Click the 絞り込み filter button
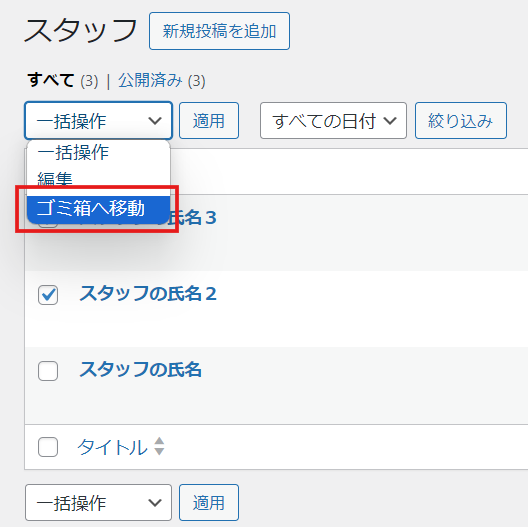 (x=461, y=121)
